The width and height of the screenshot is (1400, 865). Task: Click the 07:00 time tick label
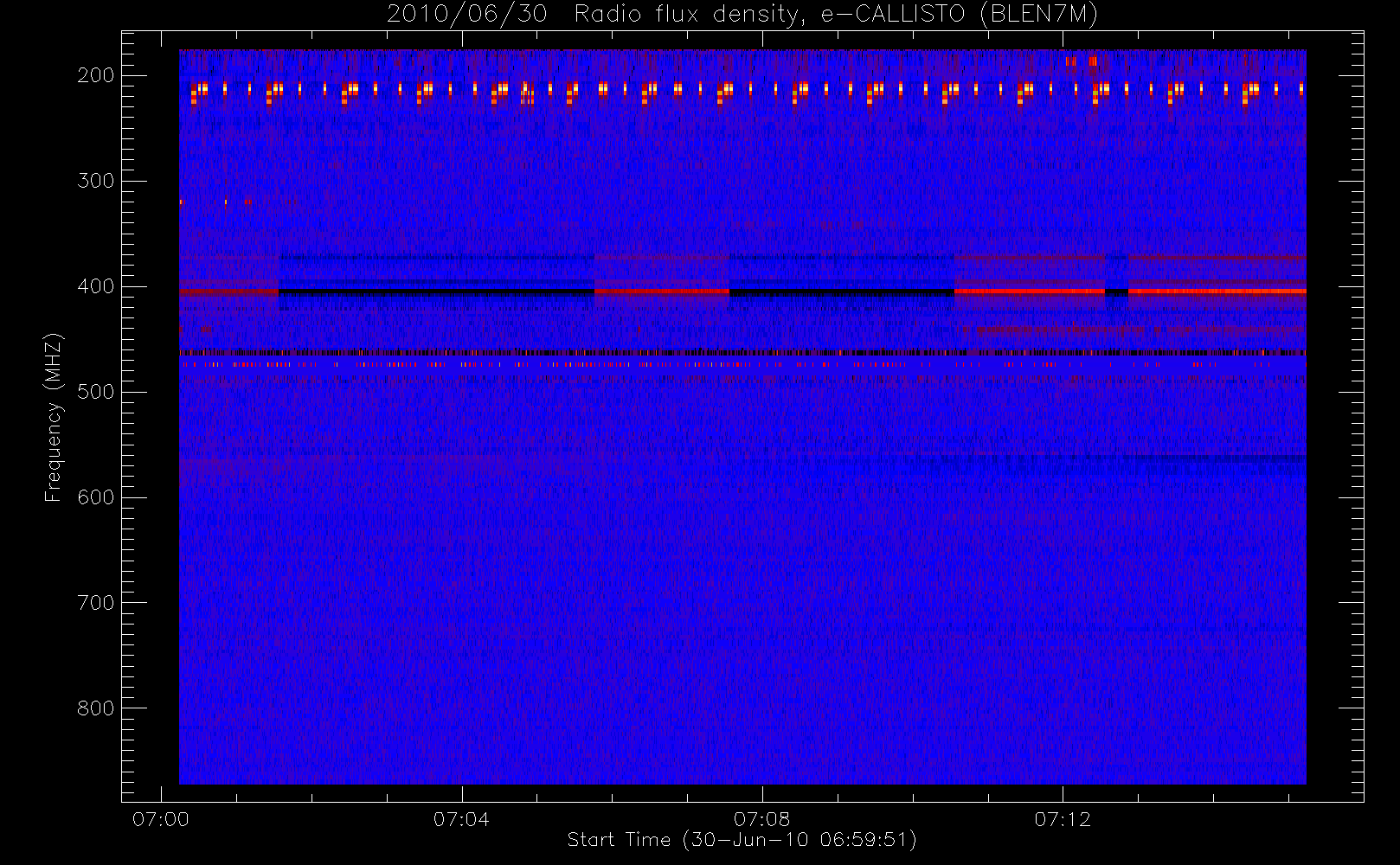coord(161,819)
